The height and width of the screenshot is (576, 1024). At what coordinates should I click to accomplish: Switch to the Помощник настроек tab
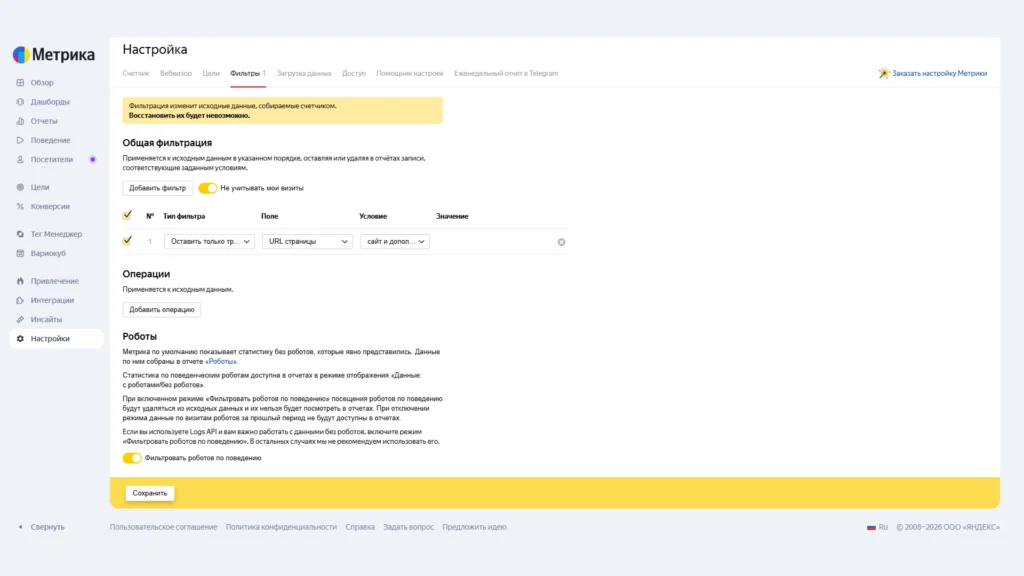[x=409, y=73]
